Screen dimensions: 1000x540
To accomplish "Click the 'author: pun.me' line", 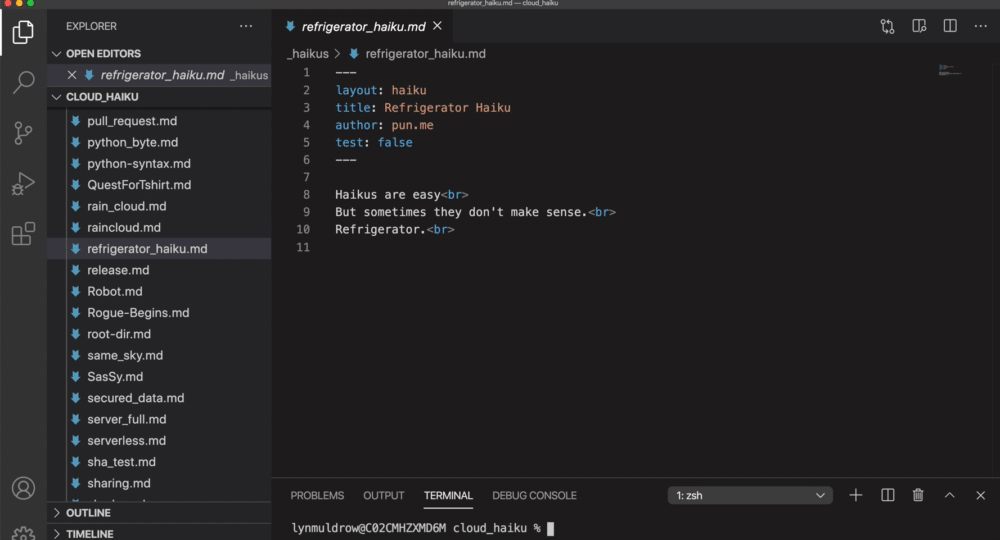I will 385,126.
